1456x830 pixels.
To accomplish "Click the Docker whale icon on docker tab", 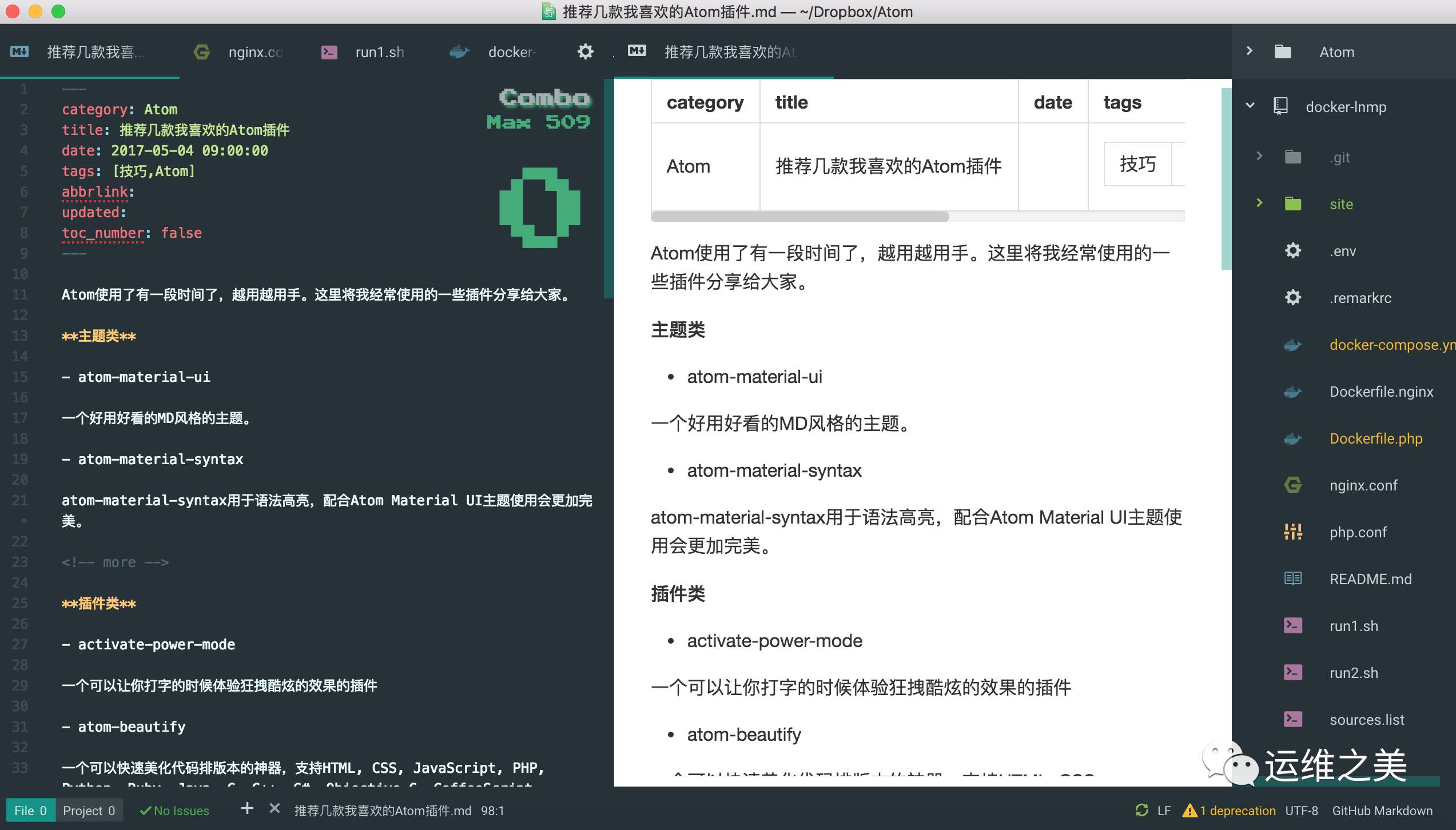I will click(459, 52).
